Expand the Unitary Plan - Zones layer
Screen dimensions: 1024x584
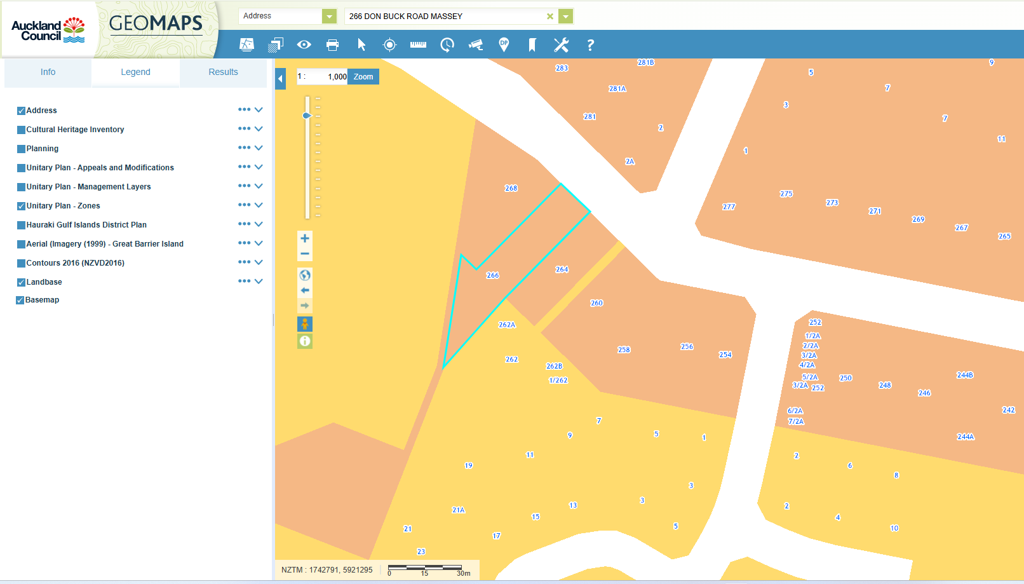pos(259,206)
